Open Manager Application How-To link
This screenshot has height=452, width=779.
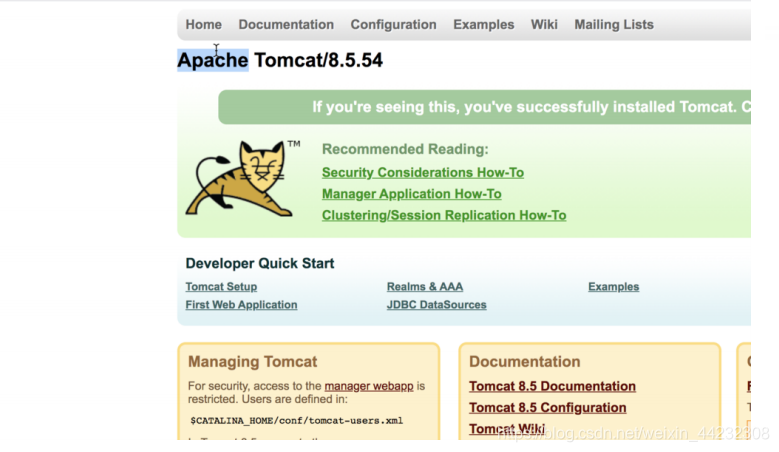[411, 194]
